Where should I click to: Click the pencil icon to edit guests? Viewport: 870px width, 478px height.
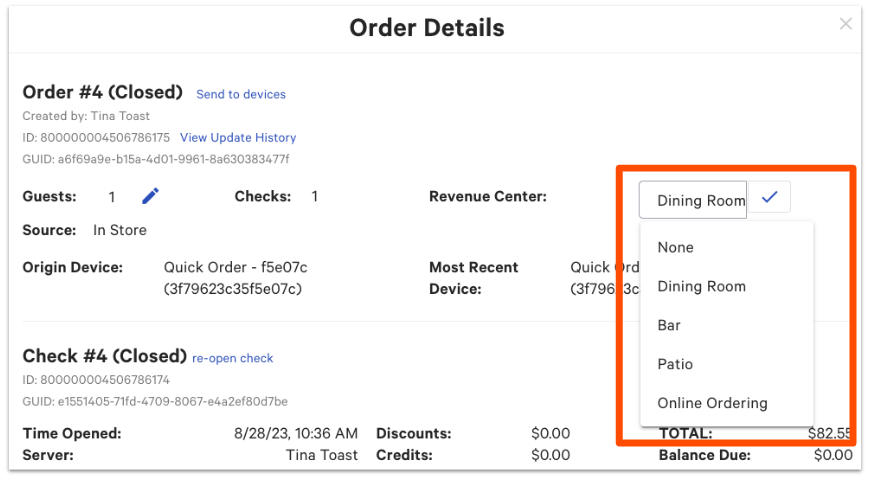(150, 197)
